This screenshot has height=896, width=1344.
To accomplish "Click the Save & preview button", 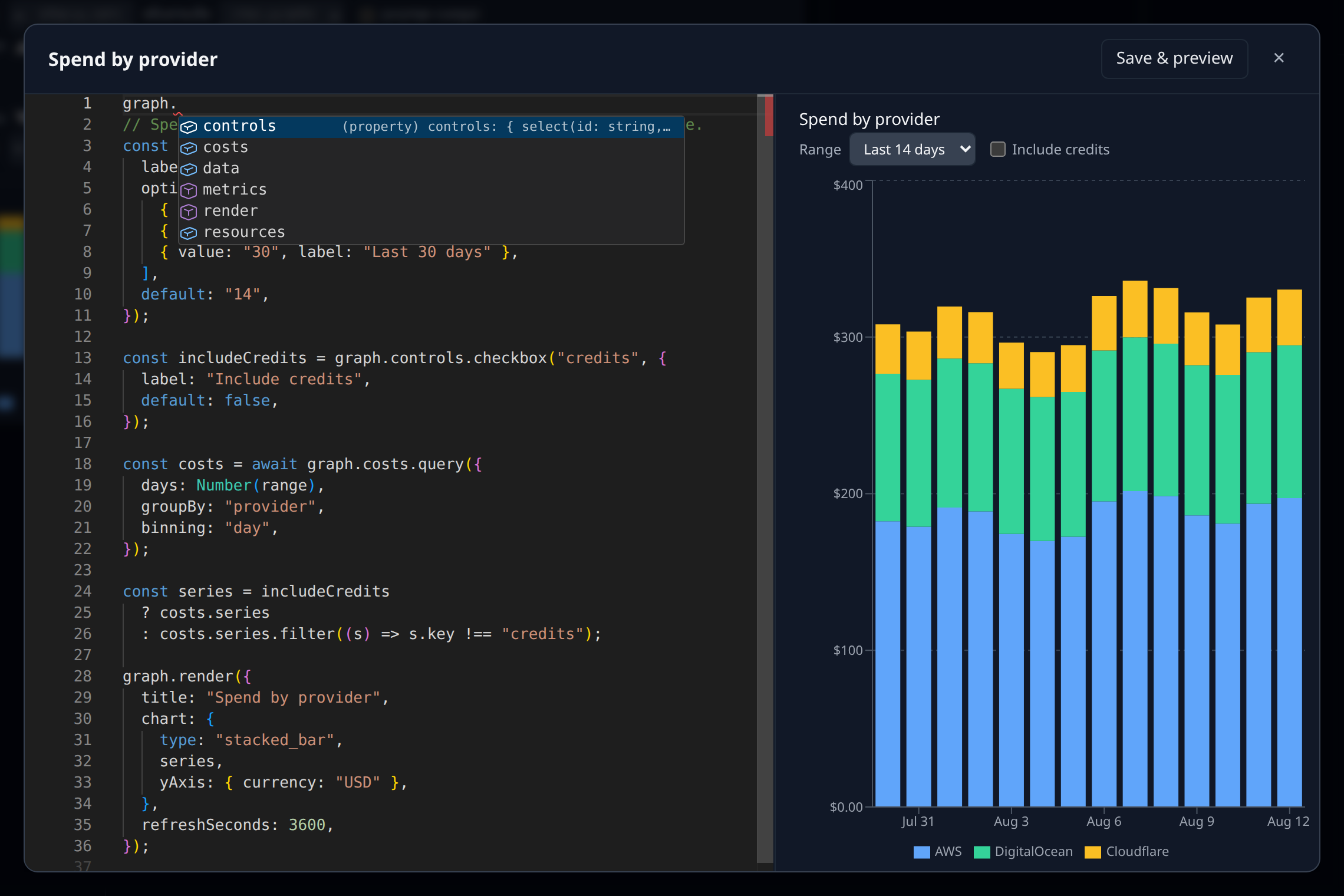I will [1174, 58].
